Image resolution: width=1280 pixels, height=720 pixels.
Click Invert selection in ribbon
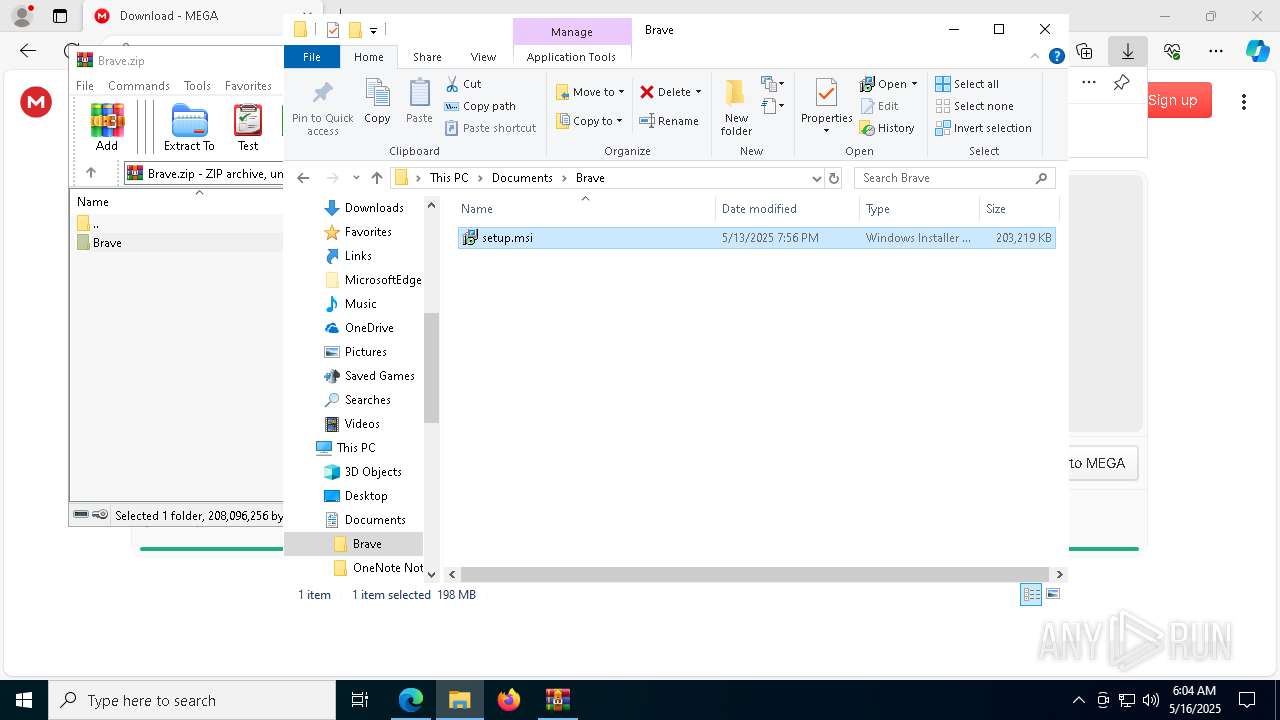click(x=983, y=128)
